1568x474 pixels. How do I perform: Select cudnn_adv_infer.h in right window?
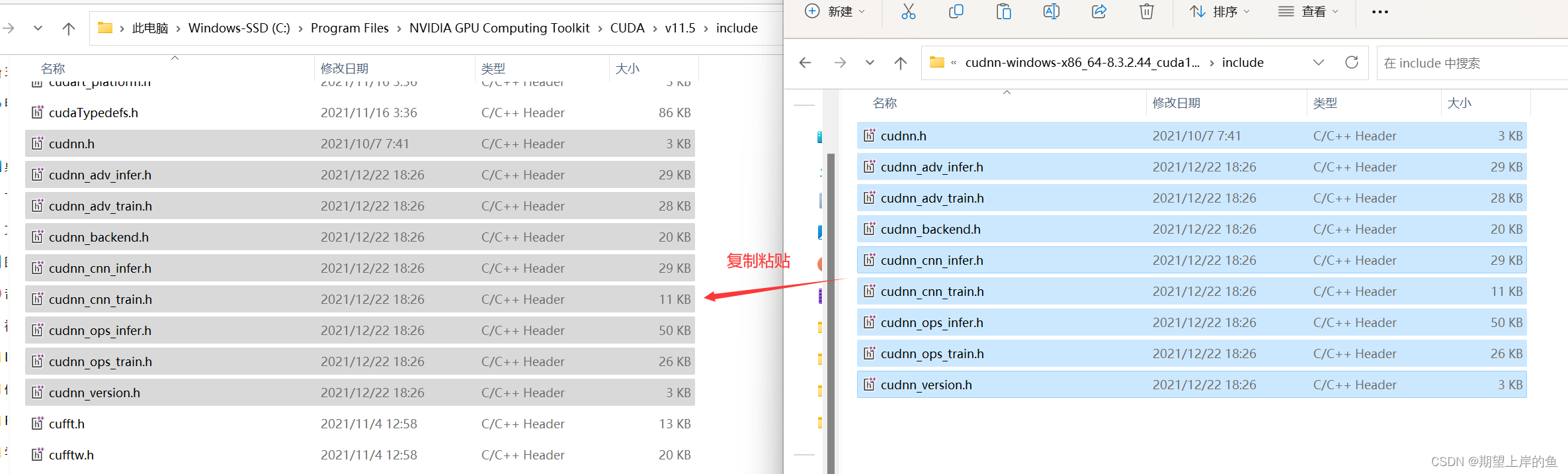1192,167
